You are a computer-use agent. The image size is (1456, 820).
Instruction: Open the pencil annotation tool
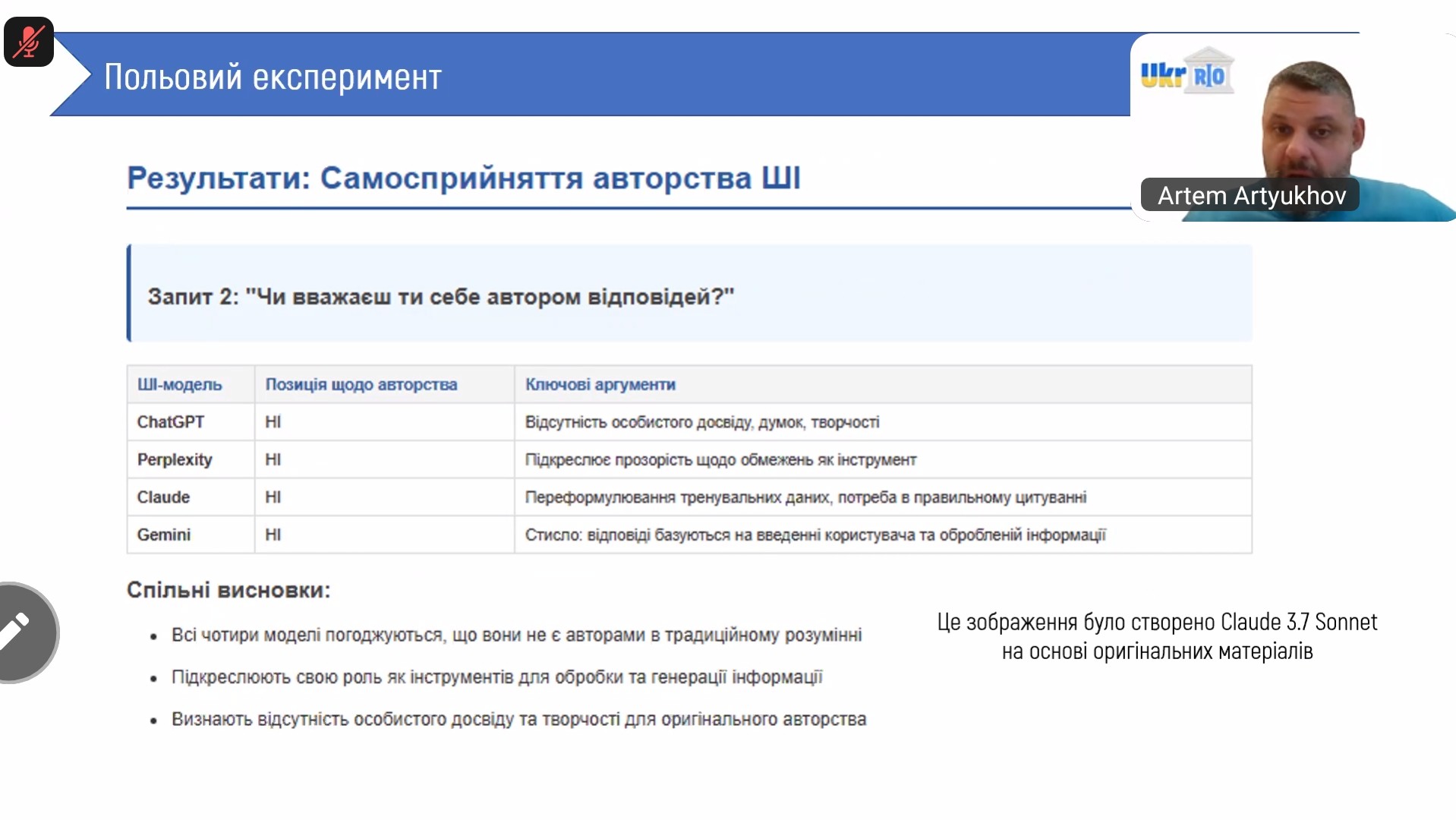(x=23, y=632)
